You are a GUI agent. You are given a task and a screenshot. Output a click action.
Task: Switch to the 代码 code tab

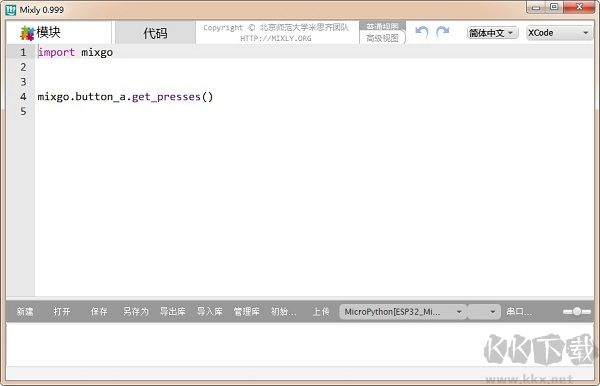(155, 33)
